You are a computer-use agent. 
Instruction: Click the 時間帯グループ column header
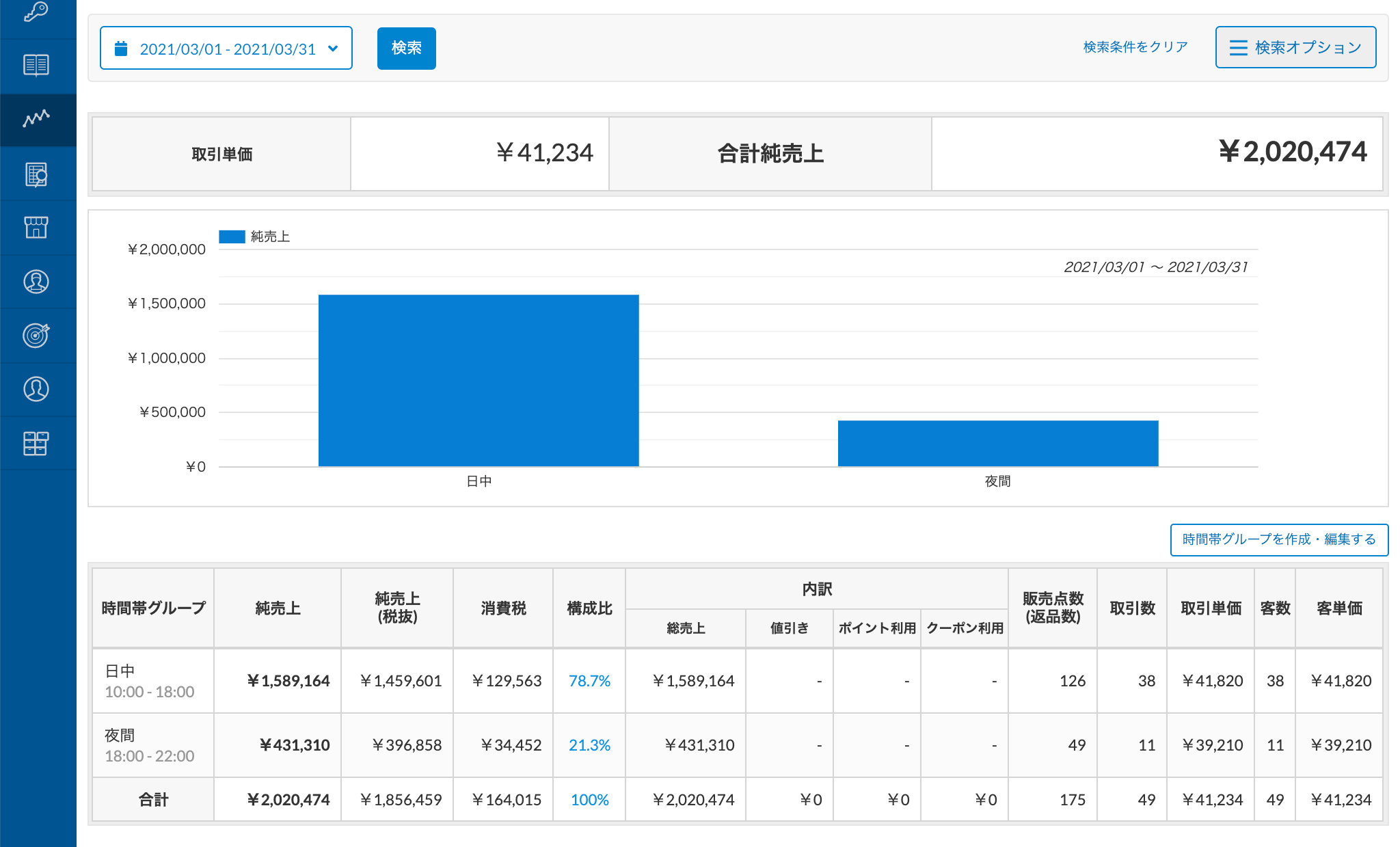pyautogui.click(x=153, y=608)
